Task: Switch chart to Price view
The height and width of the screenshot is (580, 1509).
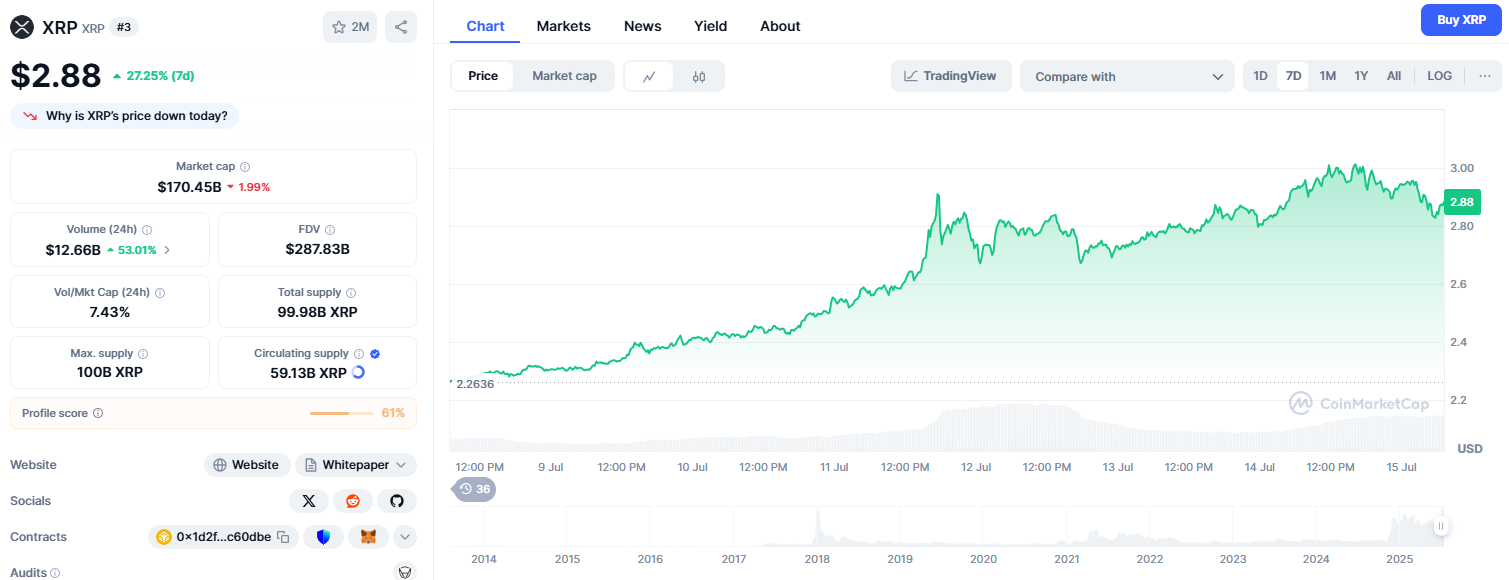Action: pyautogui.click(x=483, y=76)
